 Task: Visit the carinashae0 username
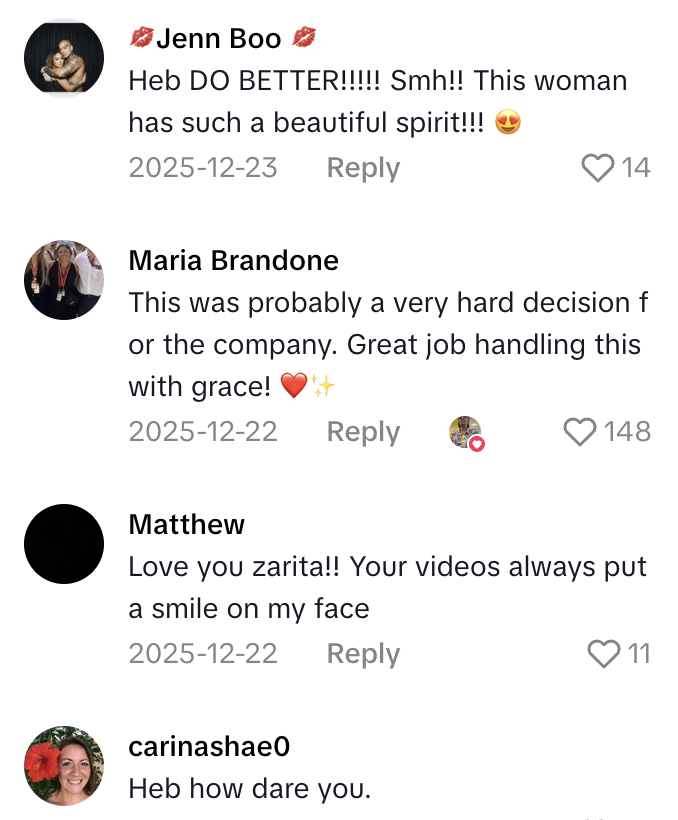210,747
